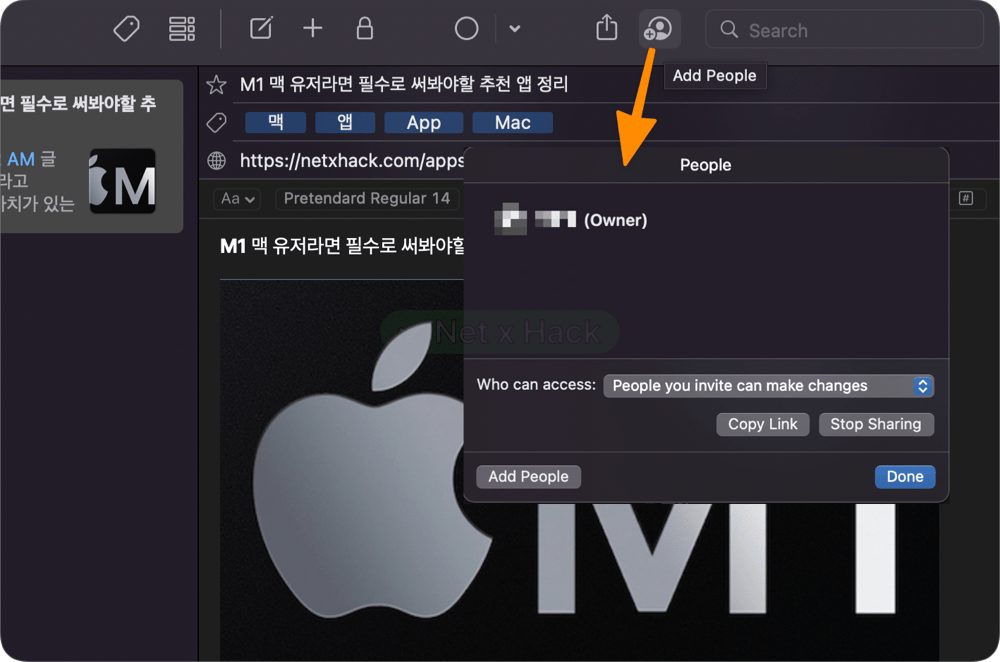Image resolution: width=1000 pixels, height=662 pixels.
Task: Click the Stop Sharing button
Action: tap(876, 424)
